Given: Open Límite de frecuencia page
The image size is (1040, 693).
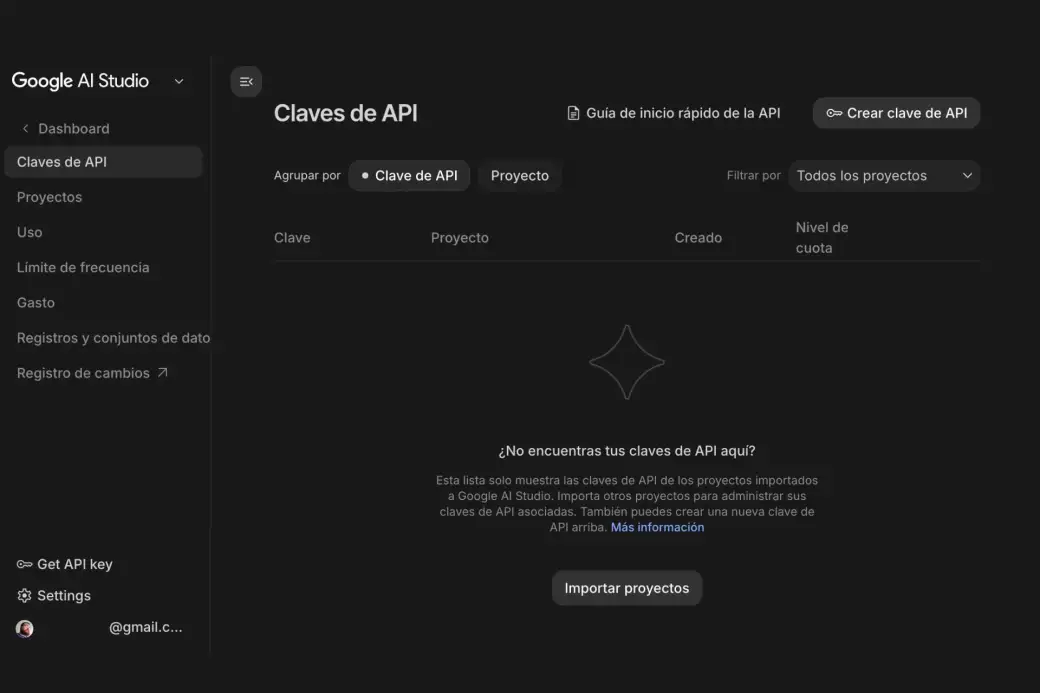Looking at the screenshot, I should pos(82,267).
